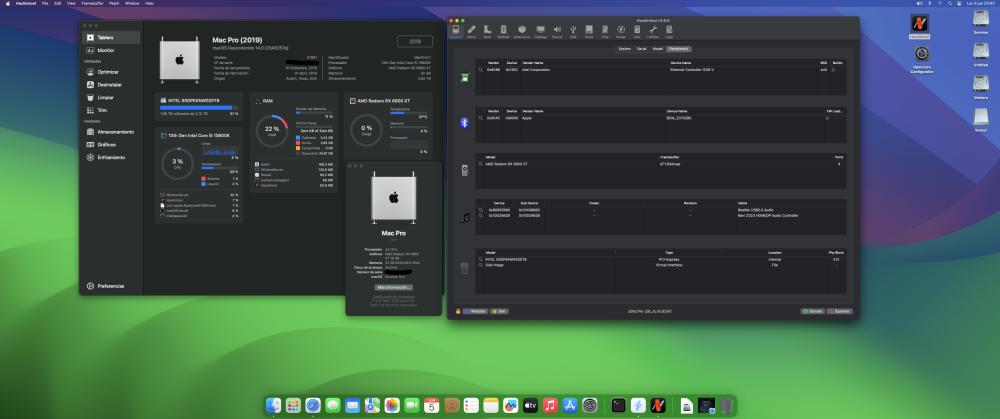Open Extensions in Hackintool toolbar
Viewport: 1000px width, 419px height.
tap(522, 31)
